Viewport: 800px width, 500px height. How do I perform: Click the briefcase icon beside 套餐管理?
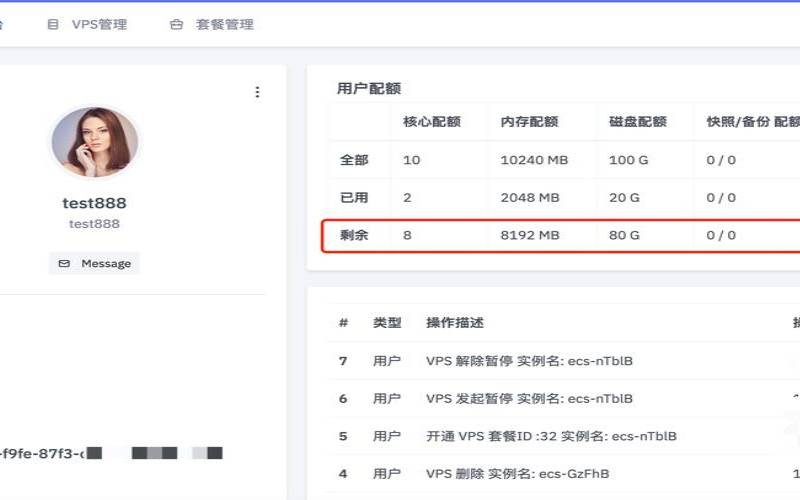[176, 24]
